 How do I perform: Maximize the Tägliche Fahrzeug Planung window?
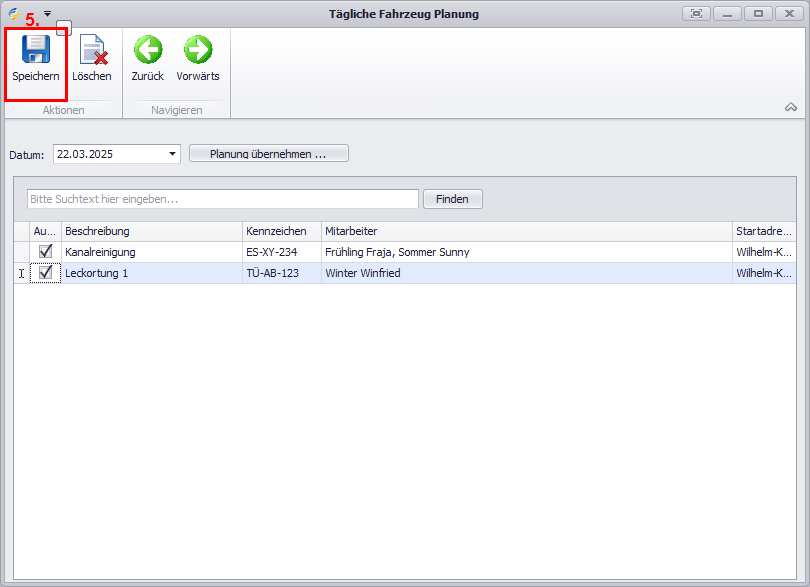pyautogui.click(x=758, y=14)
